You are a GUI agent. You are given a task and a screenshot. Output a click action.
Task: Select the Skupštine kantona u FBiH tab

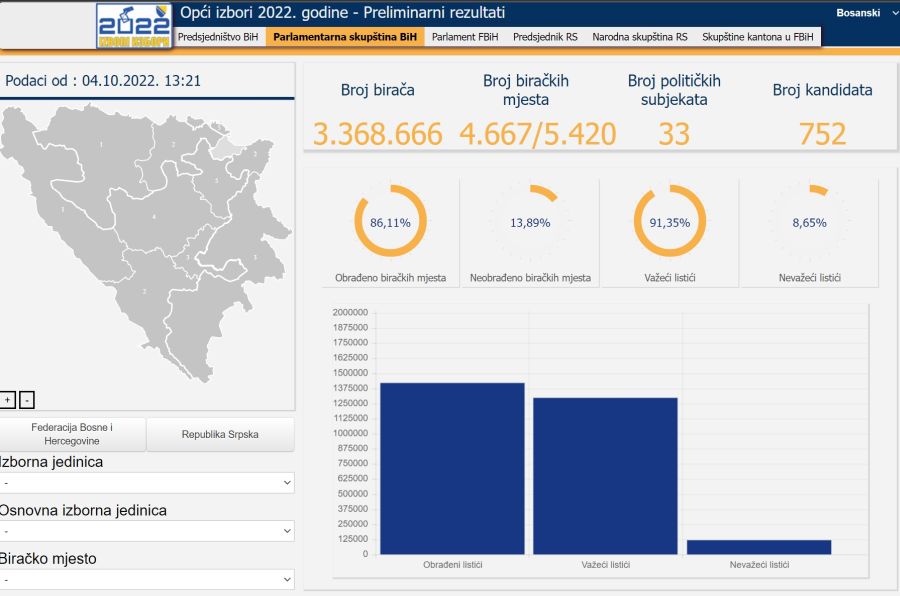pyautogui.click(x=758, y=37)
